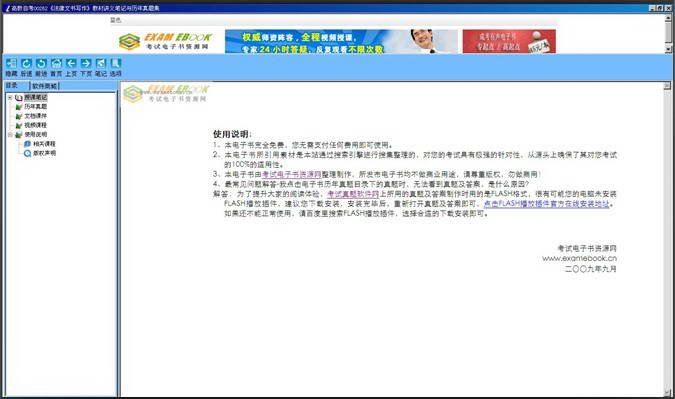Click the content pane's scroll-up arrow

pos(667,86)
